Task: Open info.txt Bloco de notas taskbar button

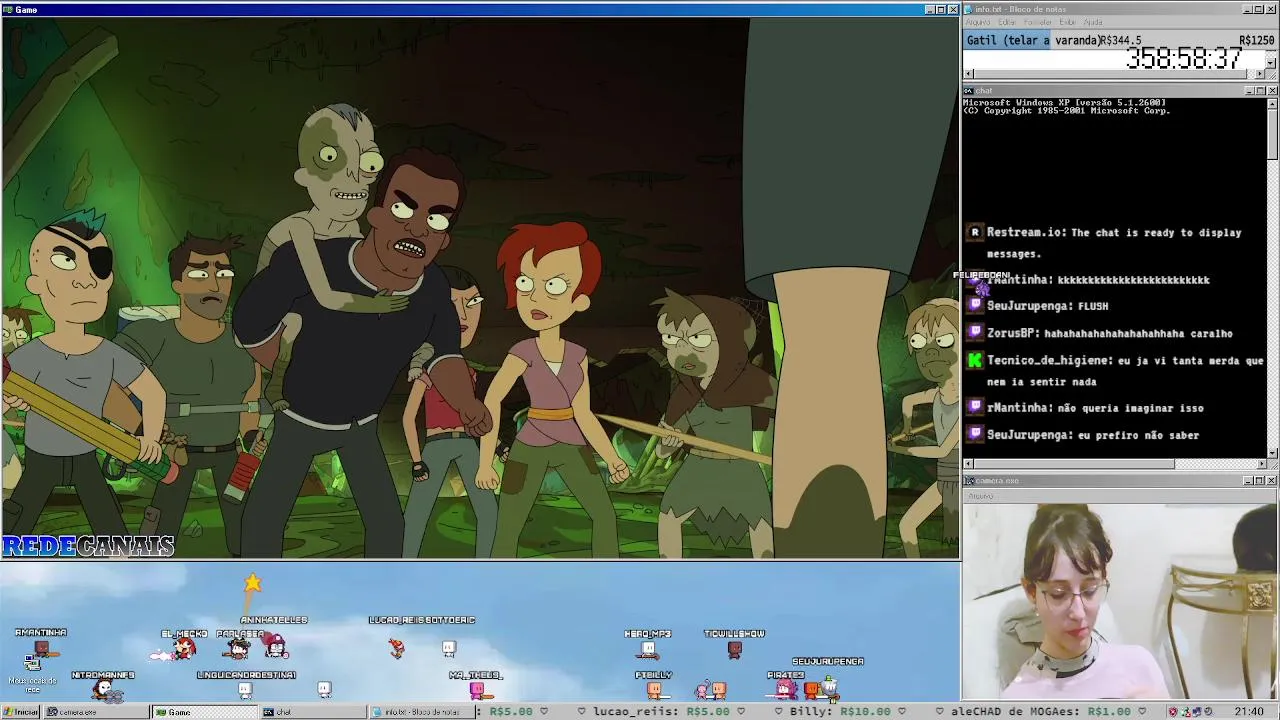Action: click(x=420, y=712)
